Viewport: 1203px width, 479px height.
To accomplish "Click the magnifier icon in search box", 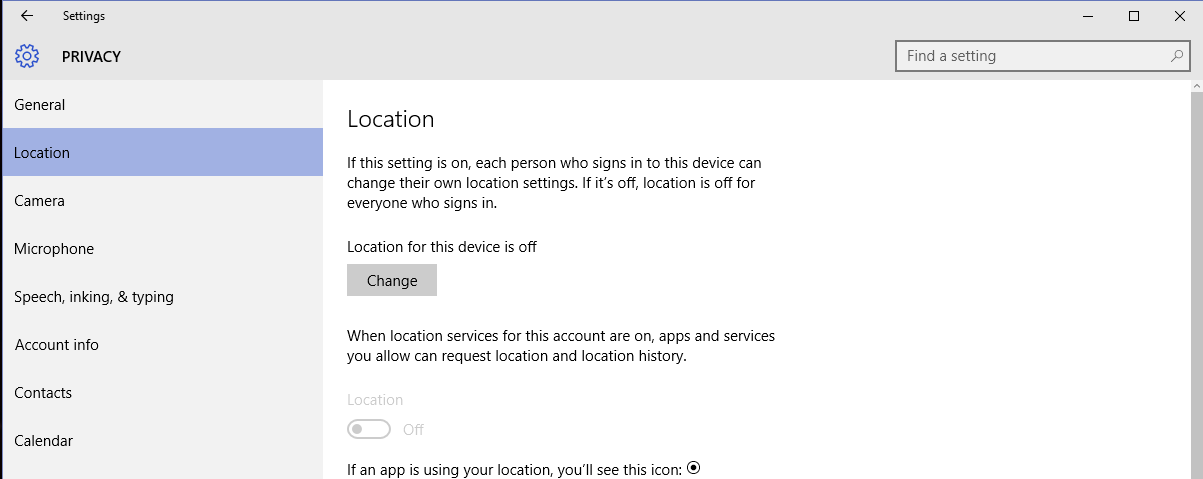I will click(x=1177, y=56).
